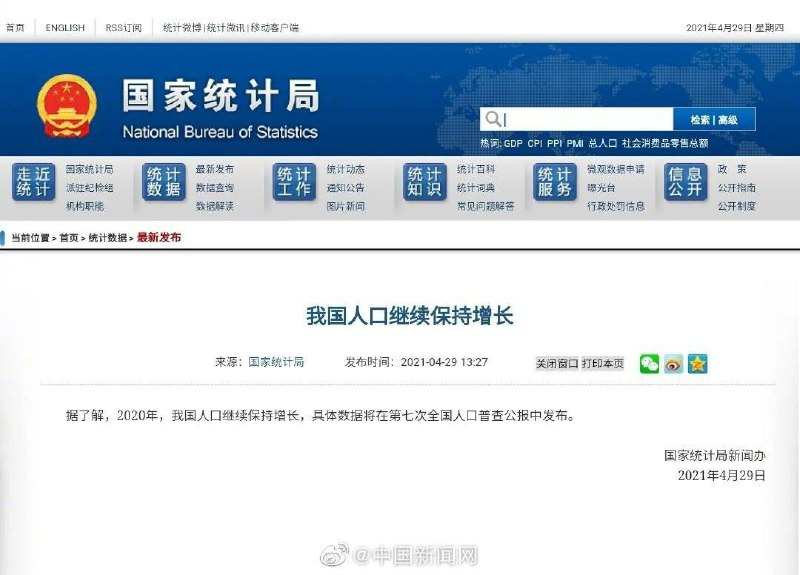The image size is (800, 575).
Task: Click the national emblem logo
Action: (67, 106)
